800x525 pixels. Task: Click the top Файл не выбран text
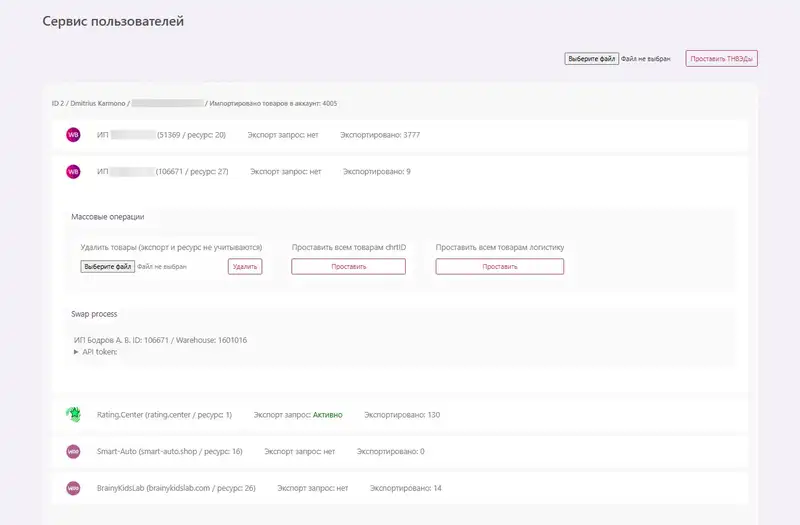(645, 59)
